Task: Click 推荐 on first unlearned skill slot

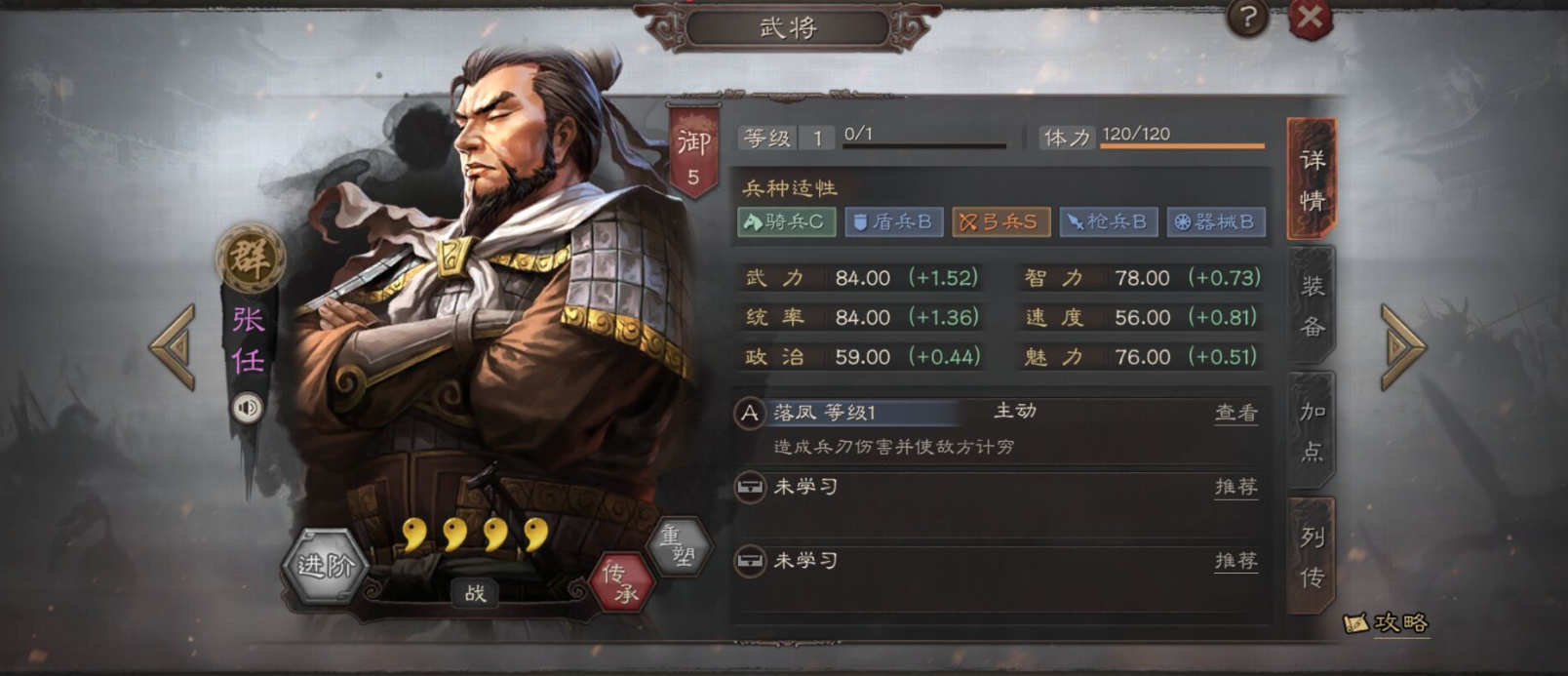Action: [x=1235, y=487]
